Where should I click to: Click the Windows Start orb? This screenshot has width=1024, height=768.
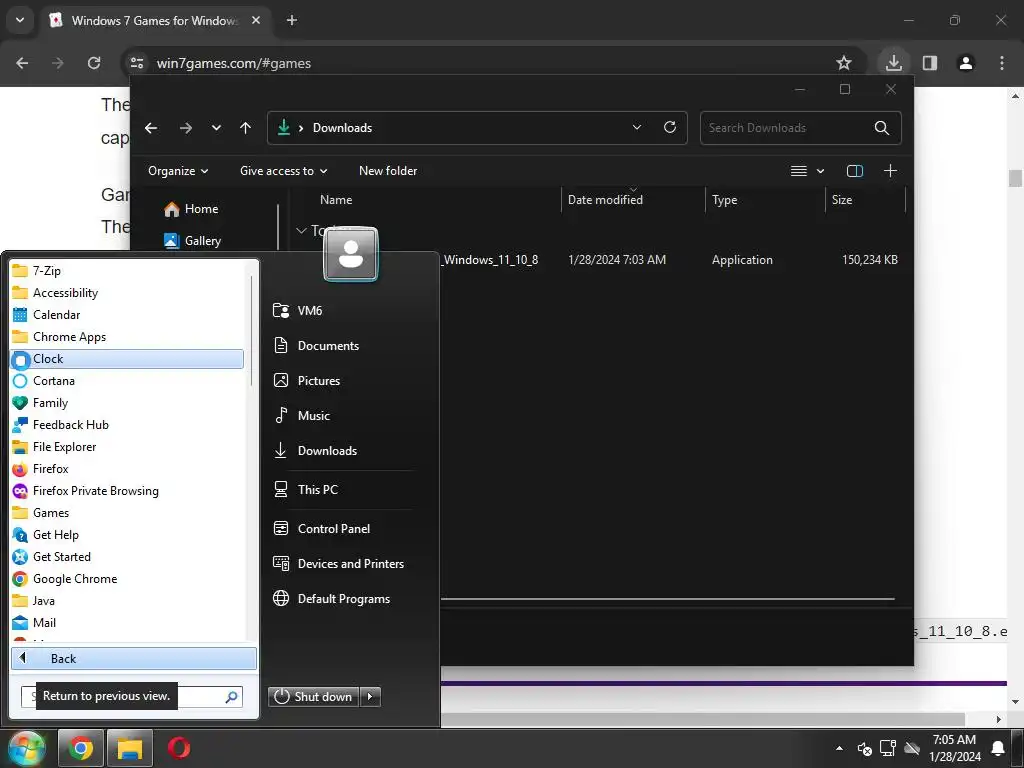click(25, 748)
